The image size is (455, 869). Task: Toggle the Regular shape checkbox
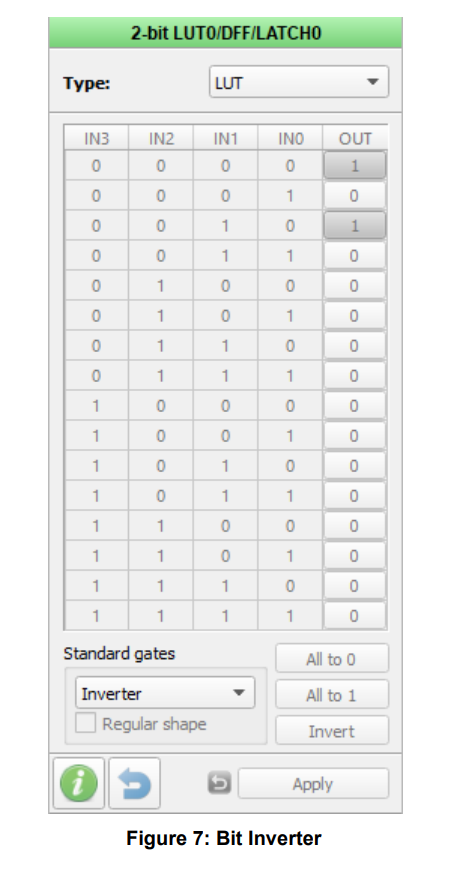tap(85, 724)
